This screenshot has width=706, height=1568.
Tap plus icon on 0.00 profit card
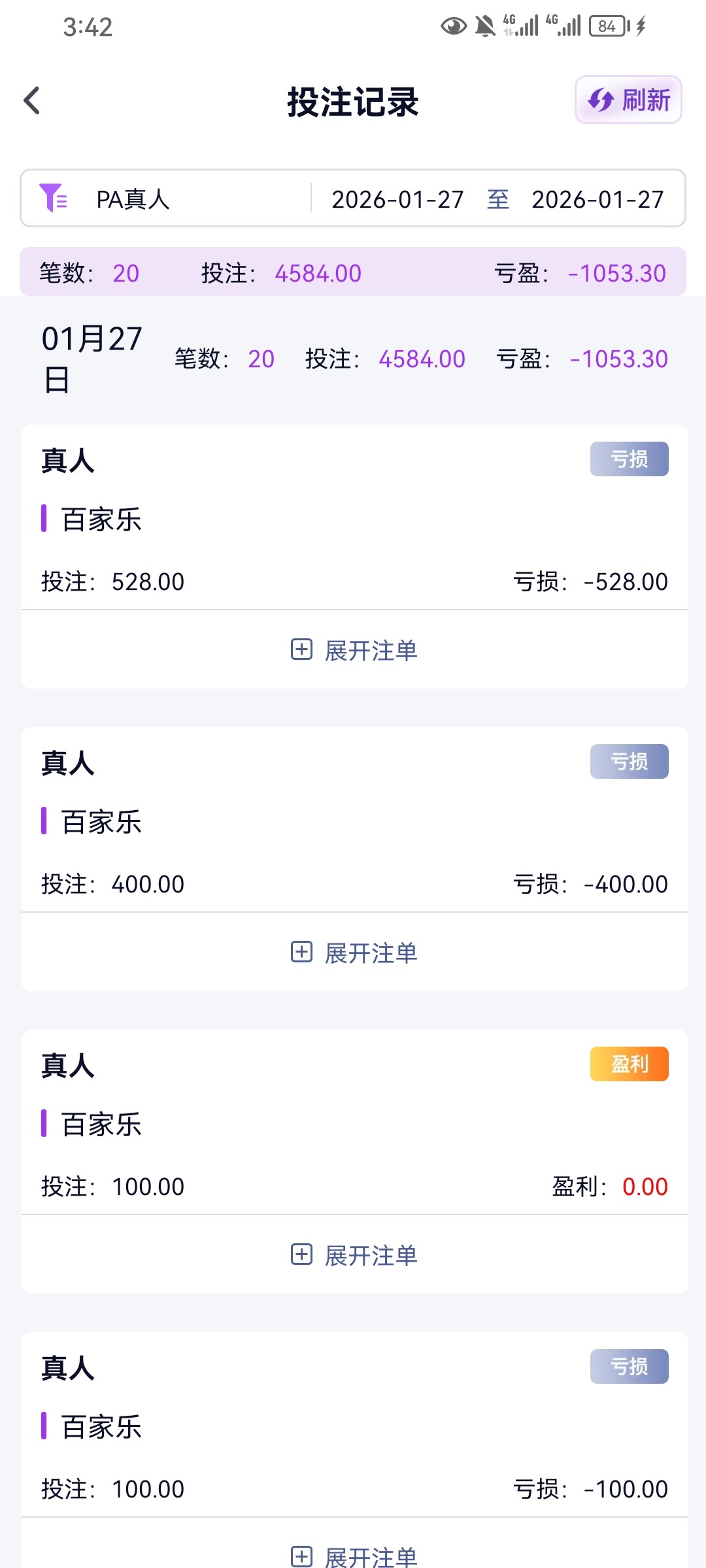[301, 1254]
